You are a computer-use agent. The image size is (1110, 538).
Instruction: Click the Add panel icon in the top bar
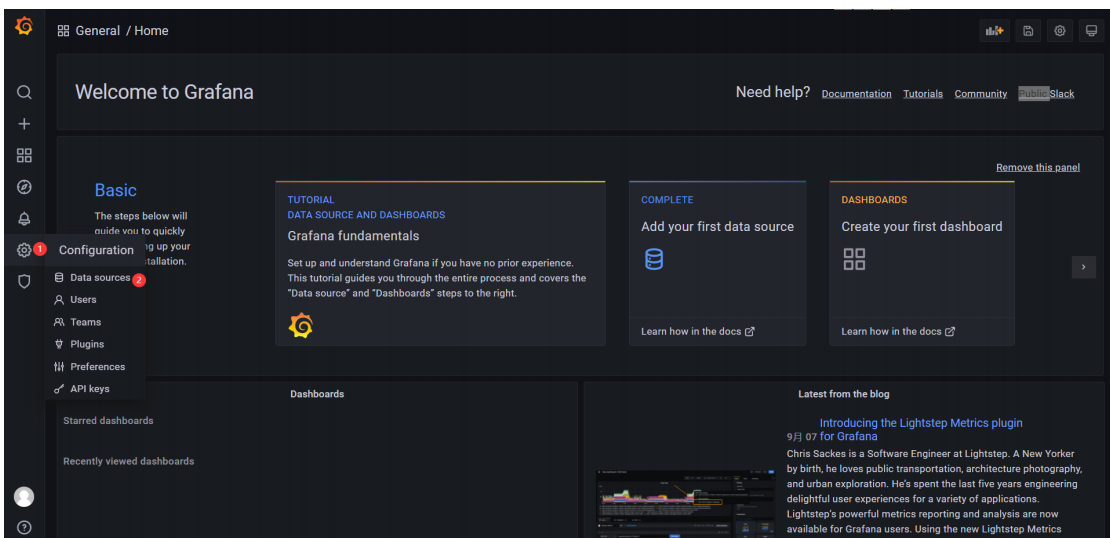coord(995,31)
